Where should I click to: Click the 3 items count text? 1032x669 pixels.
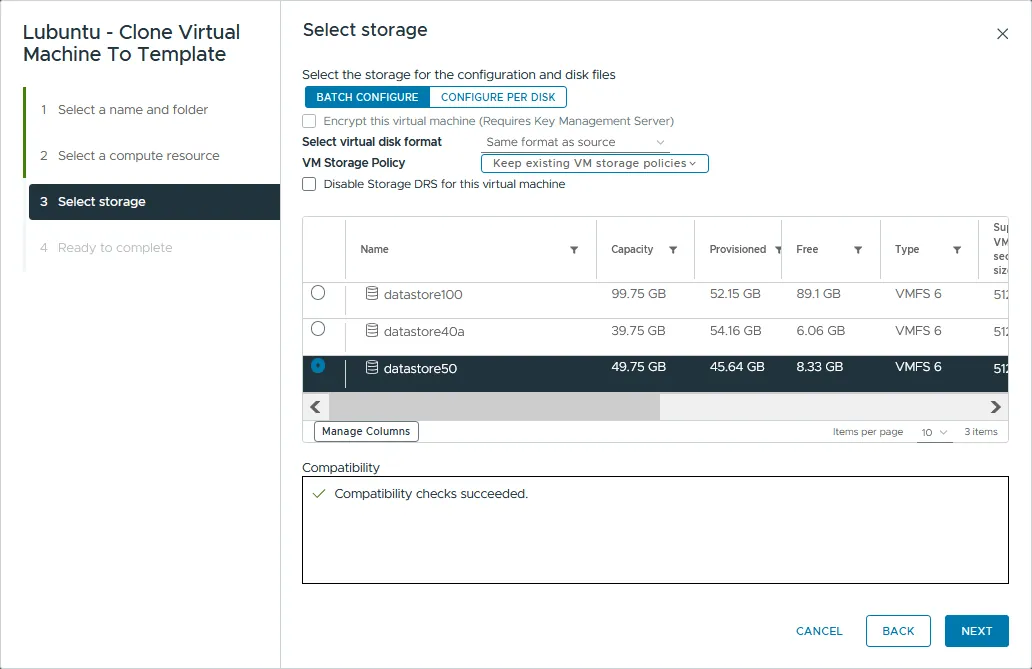[981, 432]
